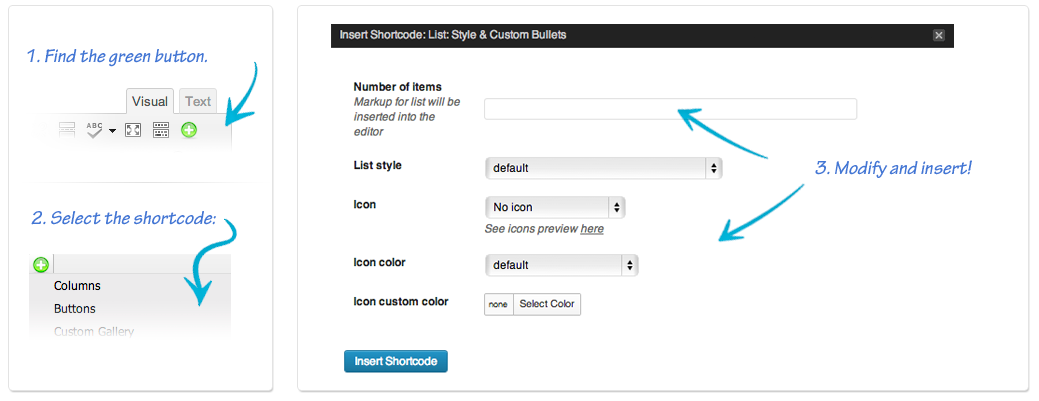Select Columns from shortcode menu
This screenshot has height=401, width=1039.
78,286
